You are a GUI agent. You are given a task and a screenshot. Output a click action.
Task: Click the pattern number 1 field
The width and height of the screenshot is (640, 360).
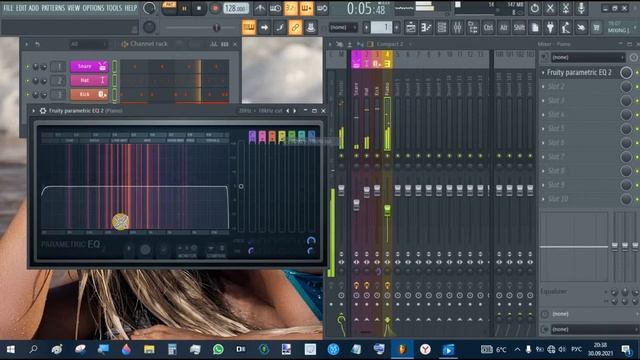[x=381, y=28]
